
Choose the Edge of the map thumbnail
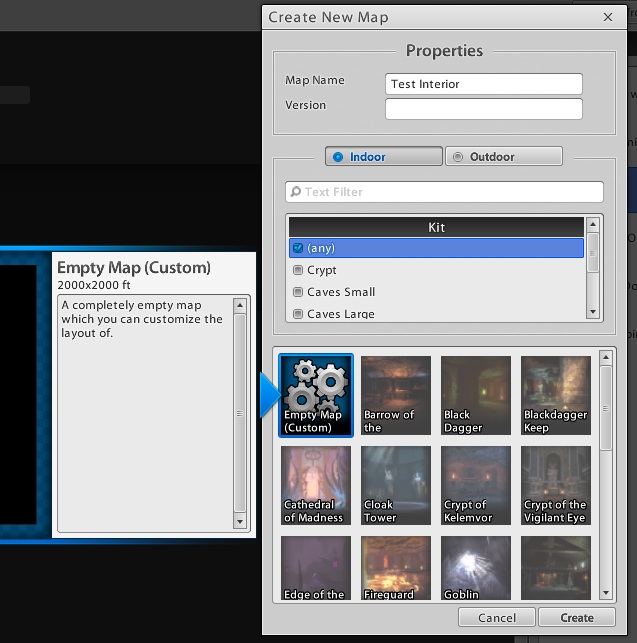pyautogui.click(x=316, y=568)
